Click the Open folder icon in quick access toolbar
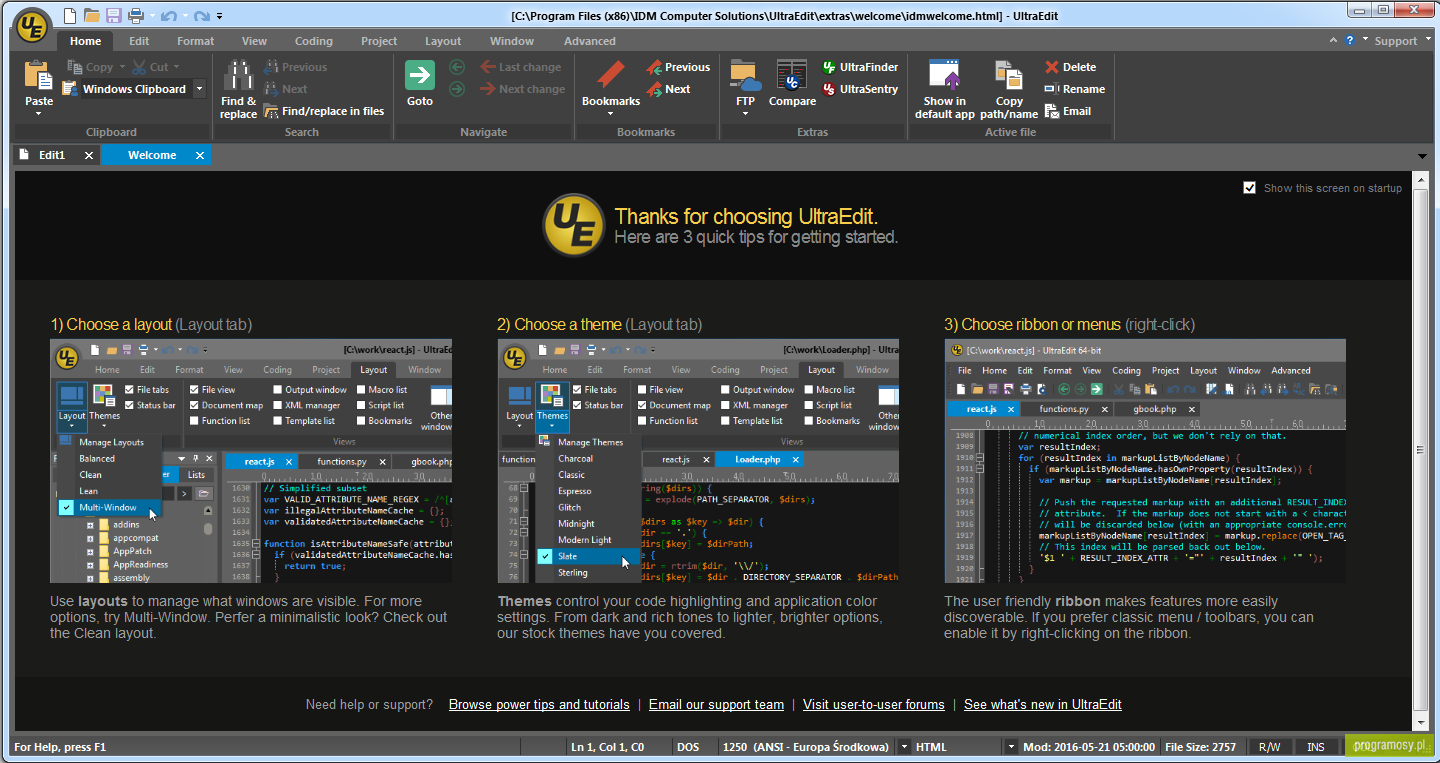 tap(91, 16)
